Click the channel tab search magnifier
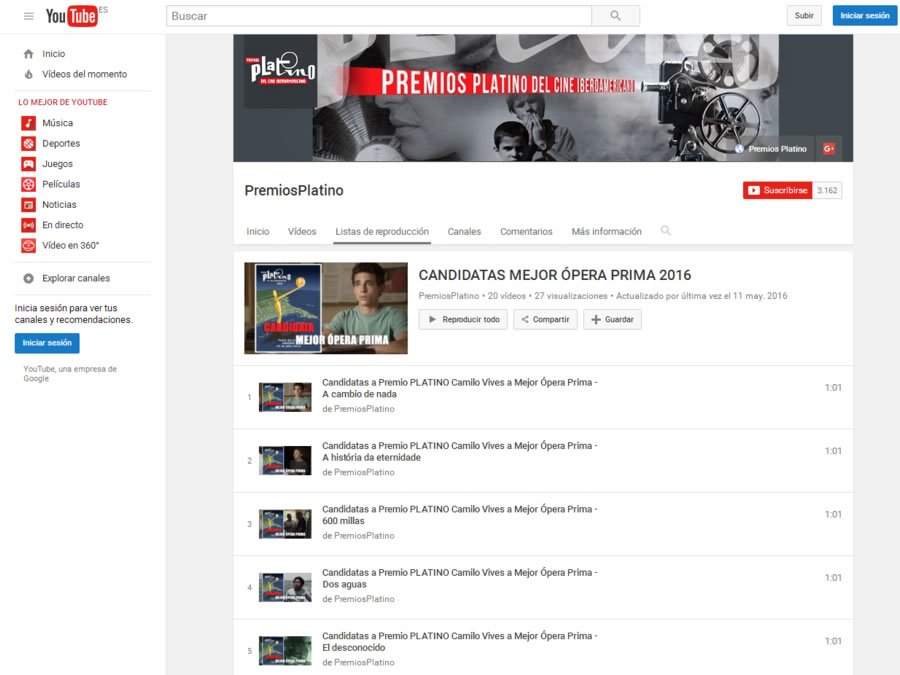 [x=665, y=231]
